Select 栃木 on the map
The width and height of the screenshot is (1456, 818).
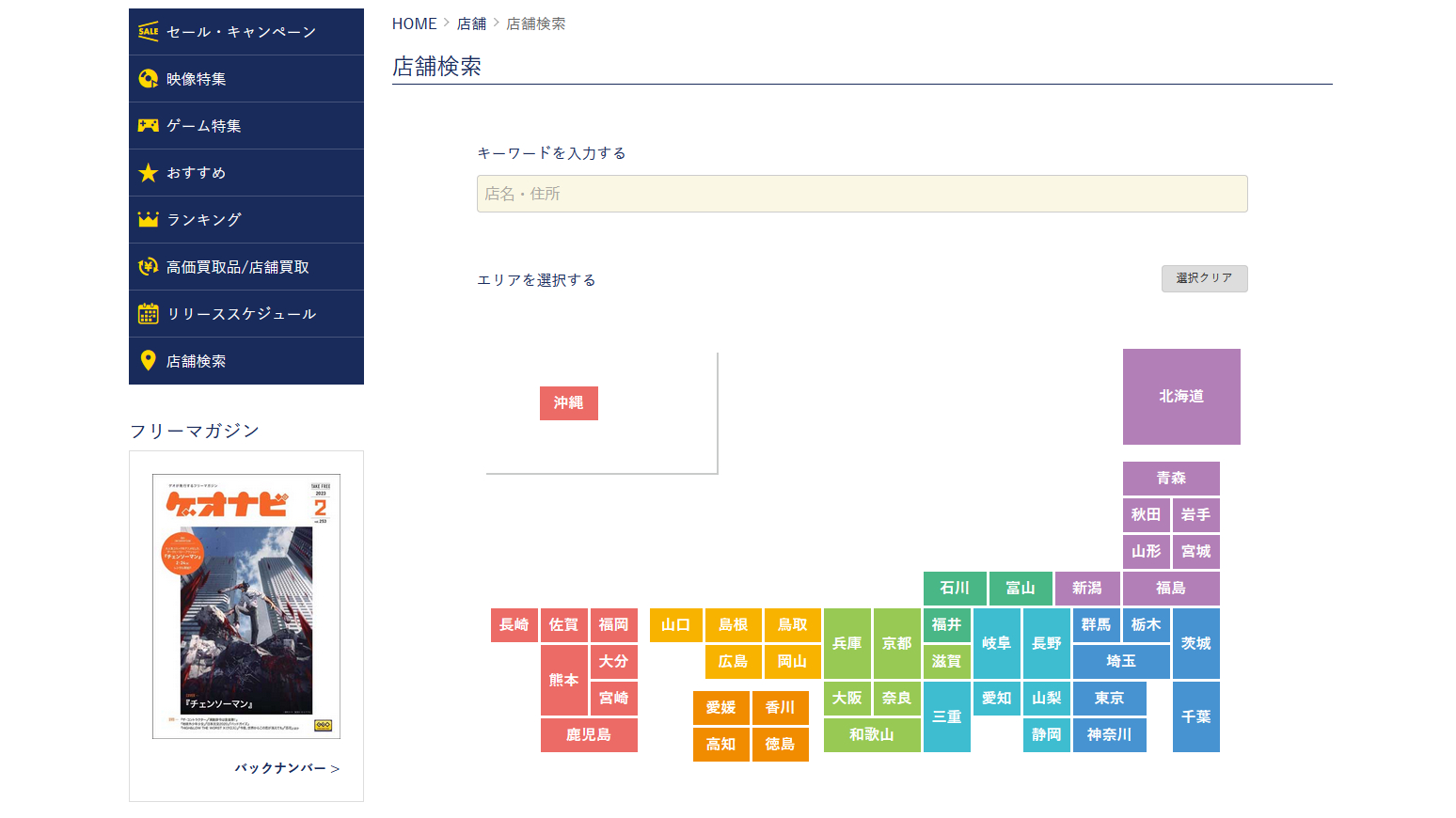1146,625
